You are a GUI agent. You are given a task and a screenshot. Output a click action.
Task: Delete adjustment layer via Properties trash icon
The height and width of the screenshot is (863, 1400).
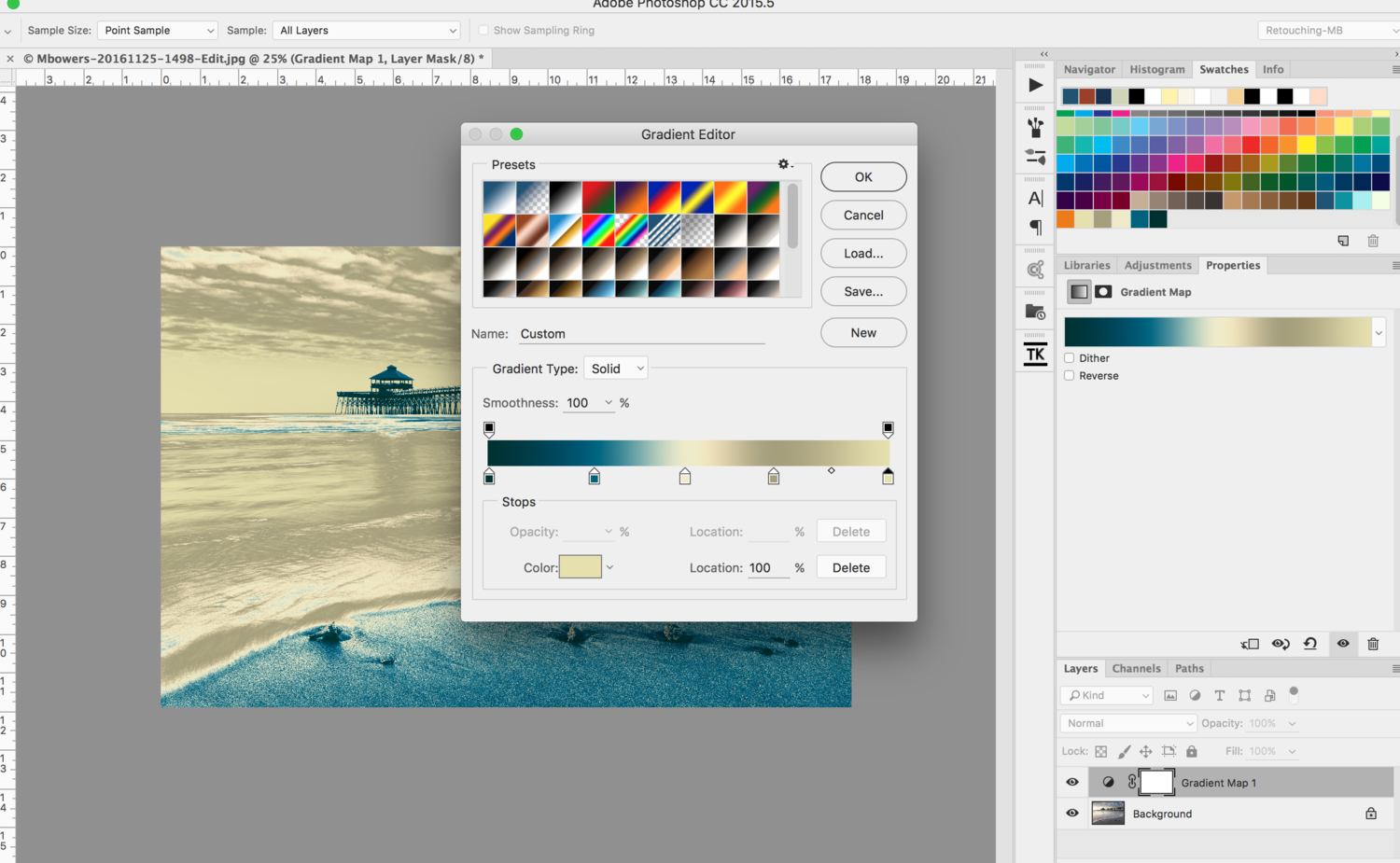click(1373, 644)
